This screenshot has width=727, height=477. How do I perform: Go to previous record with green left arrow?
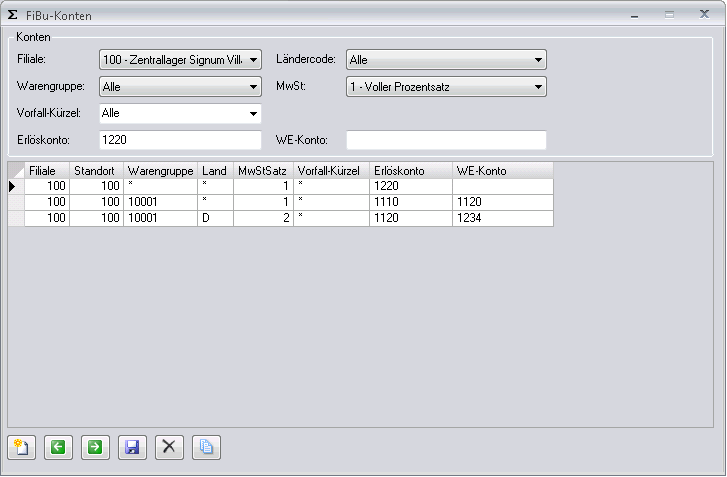click(x=58, y=447)
